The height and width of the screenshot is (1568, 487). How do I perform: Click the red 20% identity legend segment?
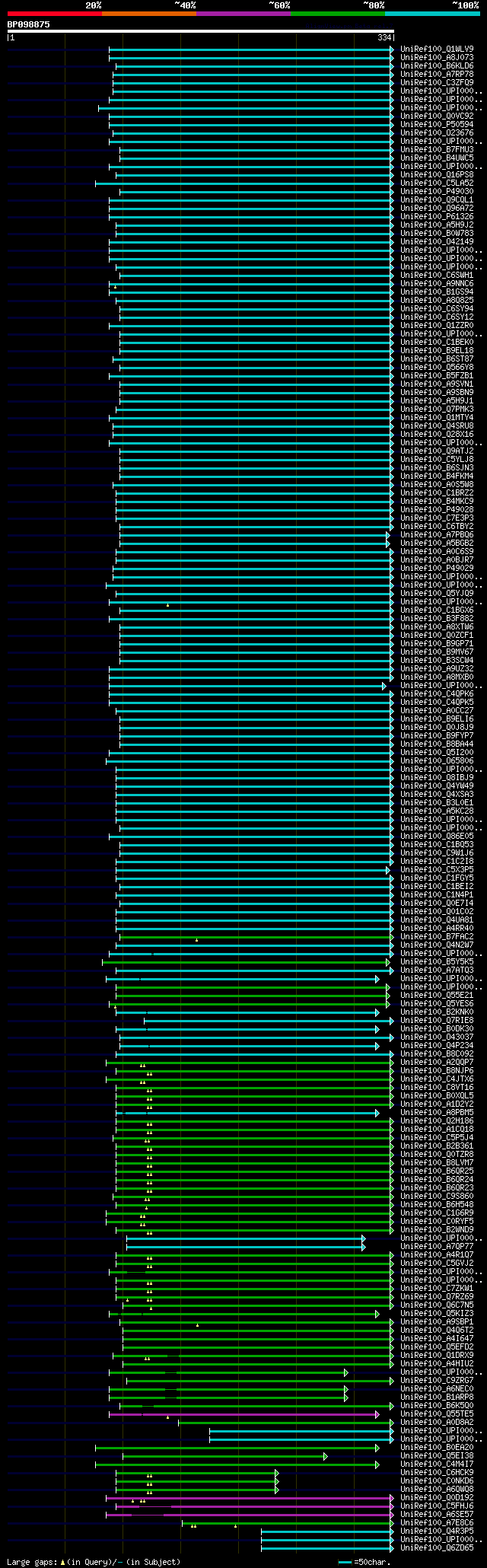[54, 14]
